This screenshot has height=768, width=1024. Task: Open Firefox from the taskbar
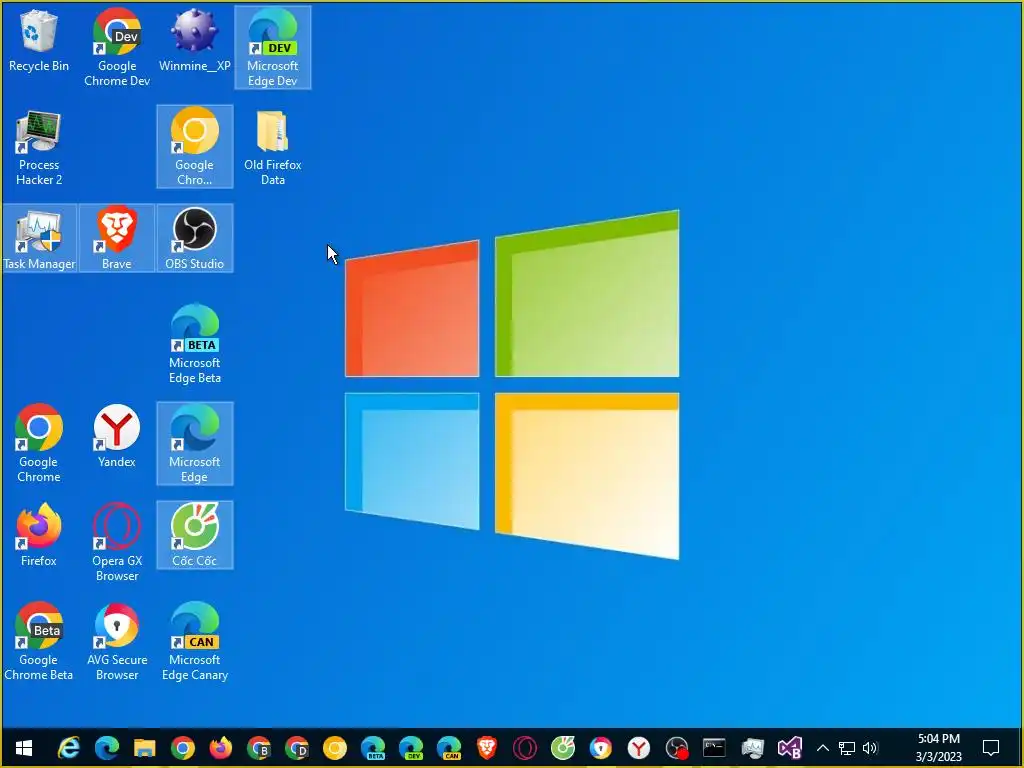pyautogui.click(x=221, y=748)
